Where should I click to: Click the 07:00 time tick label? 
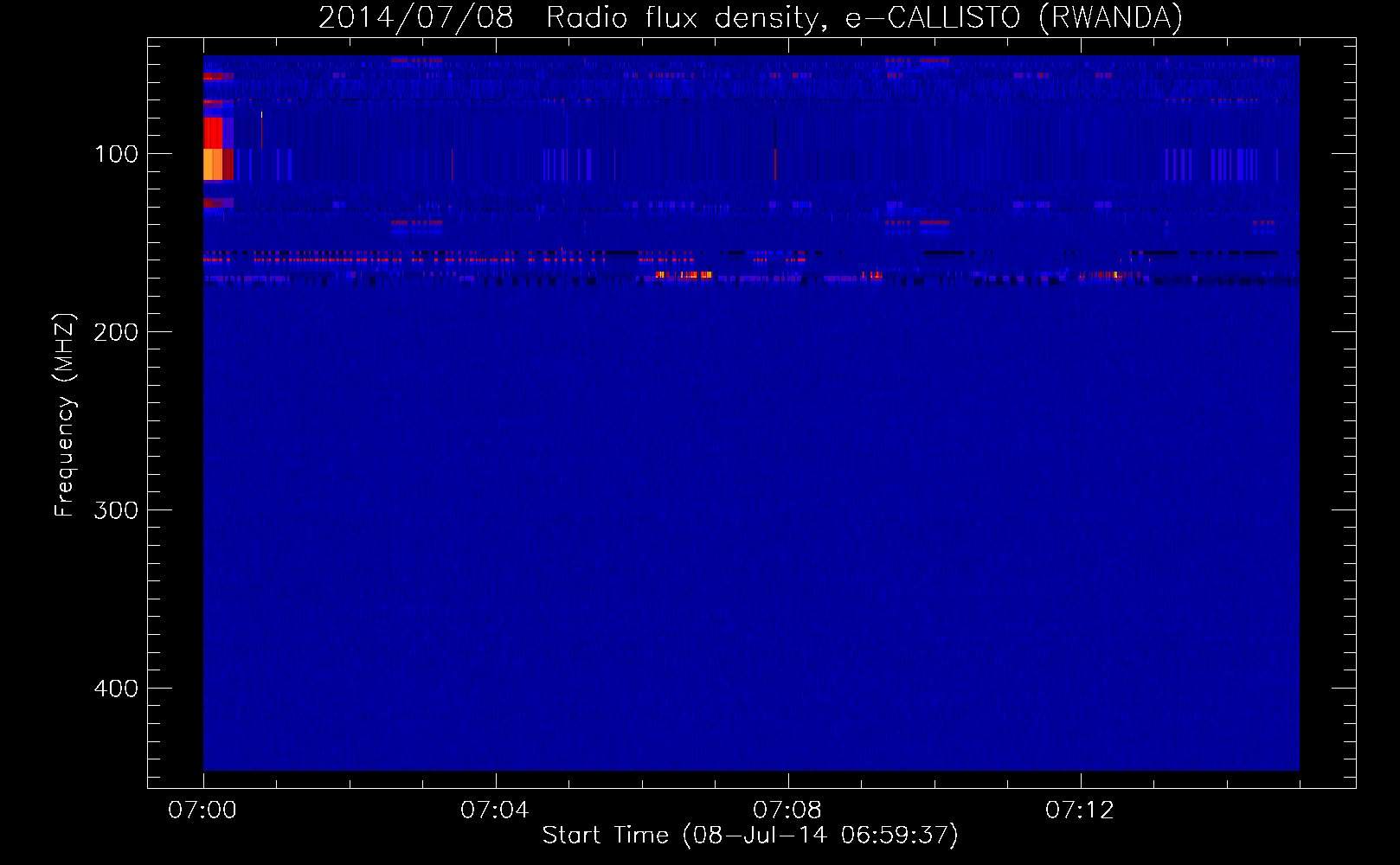(202, 811)
